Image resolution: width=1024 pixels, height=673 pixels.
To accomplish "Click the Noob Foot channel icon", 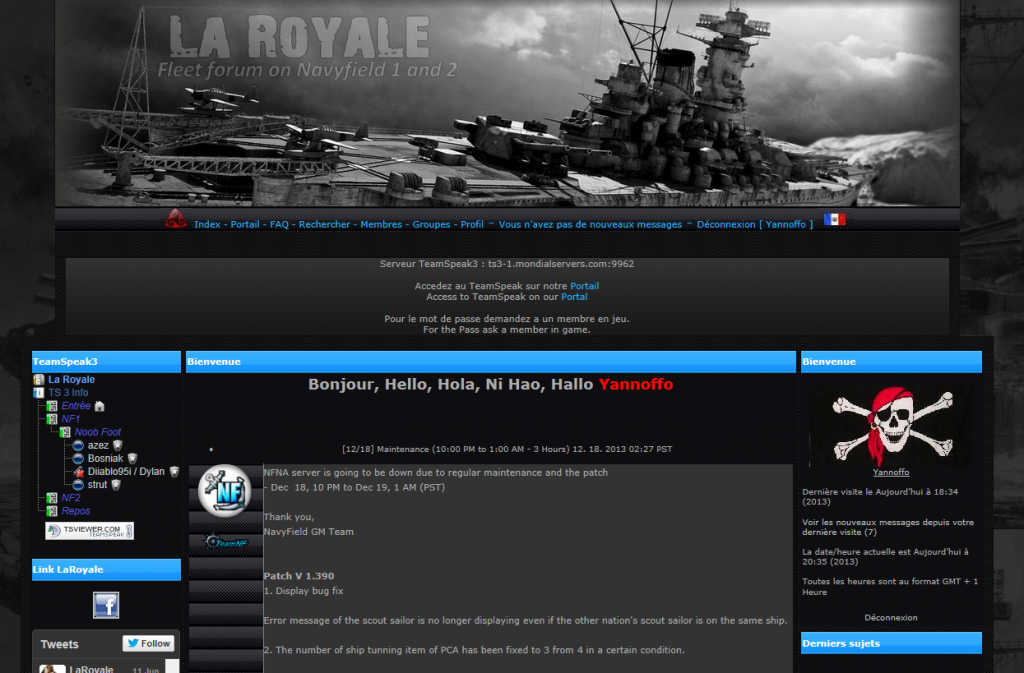I will (65, 432).
